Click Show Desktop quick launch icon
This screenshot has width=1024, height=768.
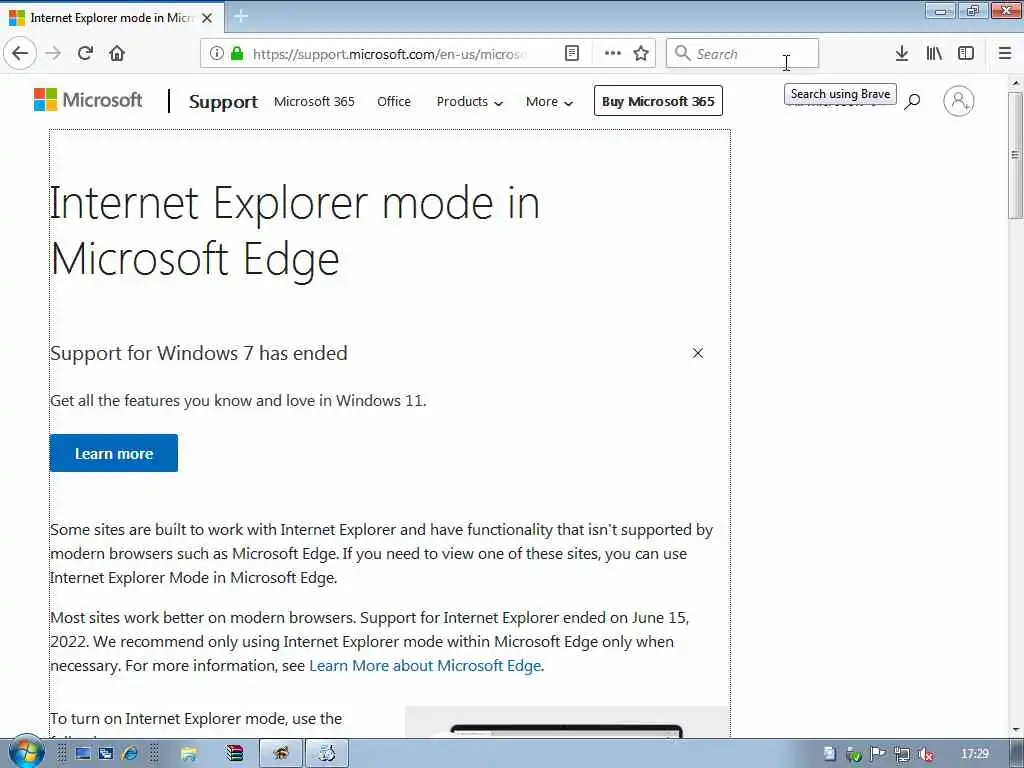(82, 754)
